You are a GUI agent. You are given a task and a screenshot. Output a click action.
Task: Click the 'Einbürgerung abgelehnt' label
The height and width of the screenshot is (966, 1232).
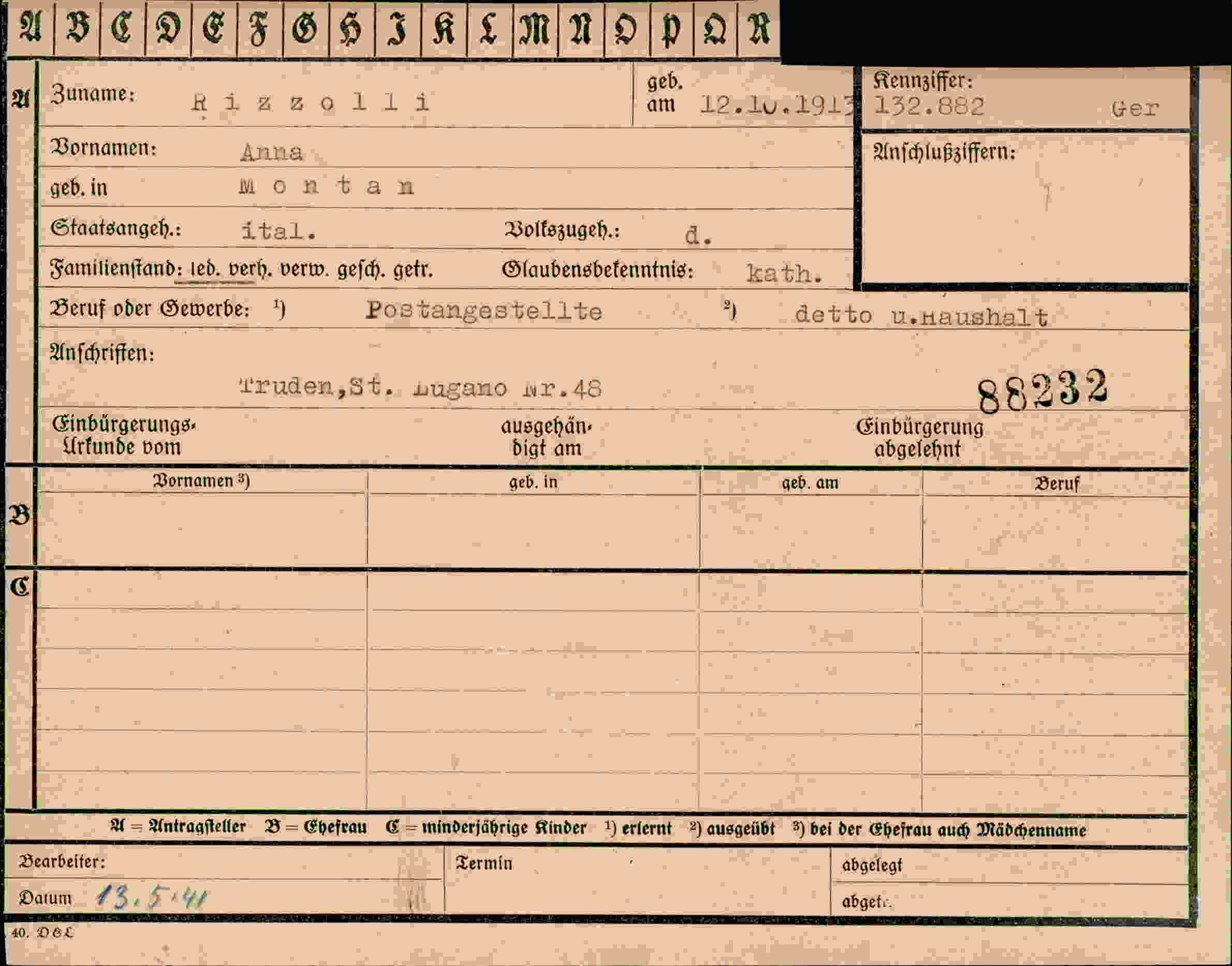click(919, 438)
